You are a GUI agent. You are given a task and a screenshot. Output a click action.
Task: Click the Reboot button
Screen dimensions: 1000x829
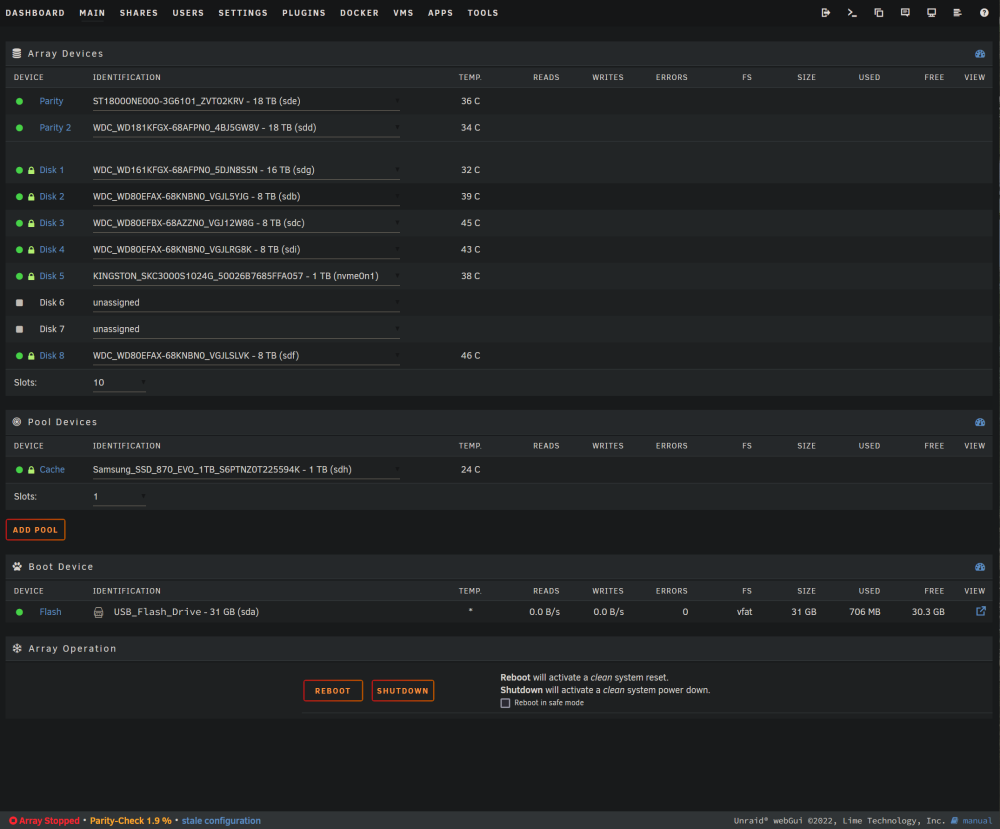333,691
